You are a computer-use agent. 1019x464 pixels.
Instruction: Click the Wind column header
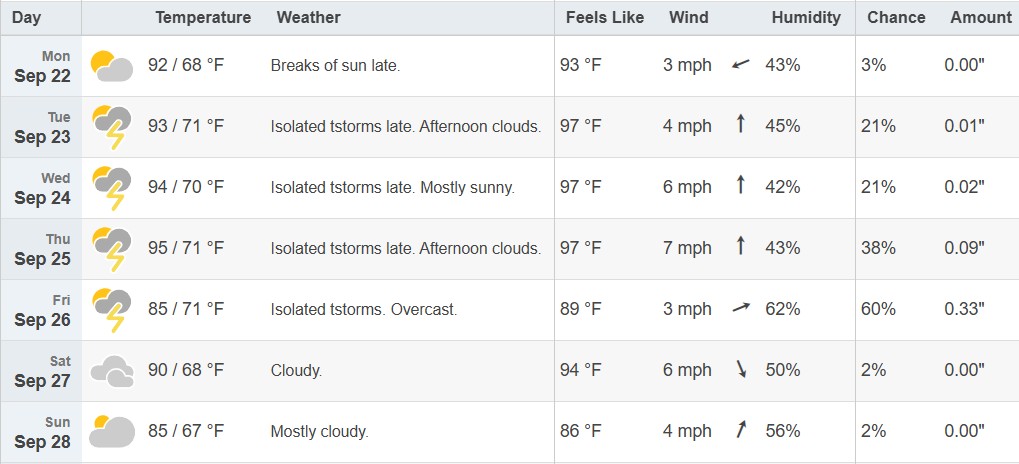(x=688, y=18)
